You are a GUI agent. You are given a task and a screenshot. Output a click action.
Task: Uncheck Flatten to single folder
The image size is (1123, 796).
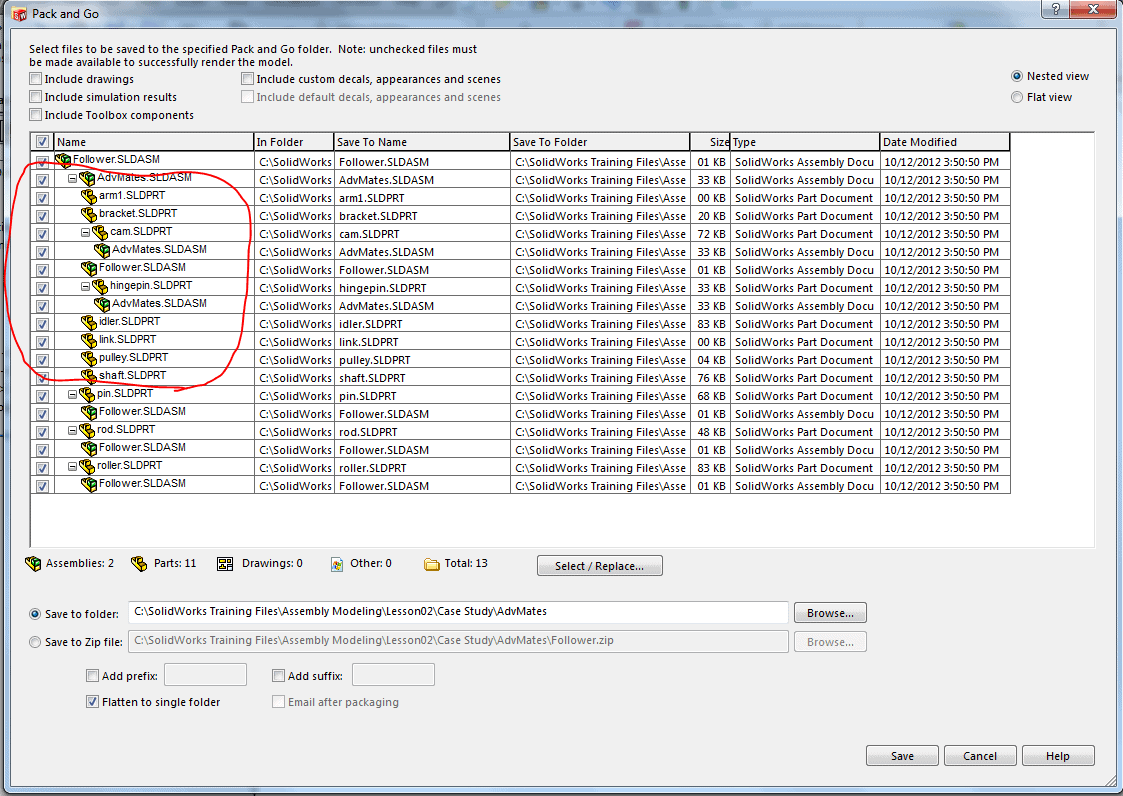pos(93,702)
